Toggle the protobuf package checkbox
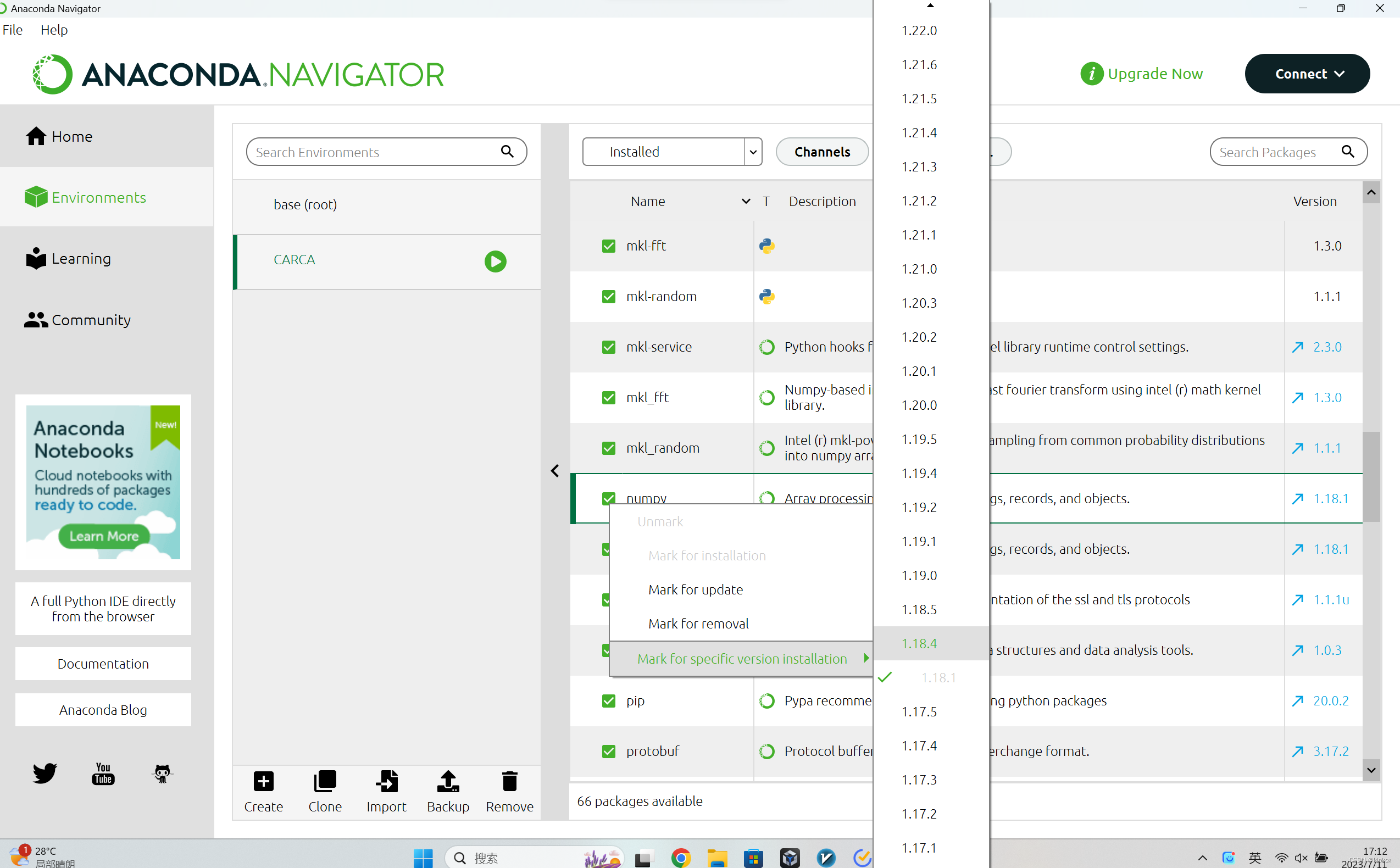Screen dimensions: 1400x868 coord(608,752)
